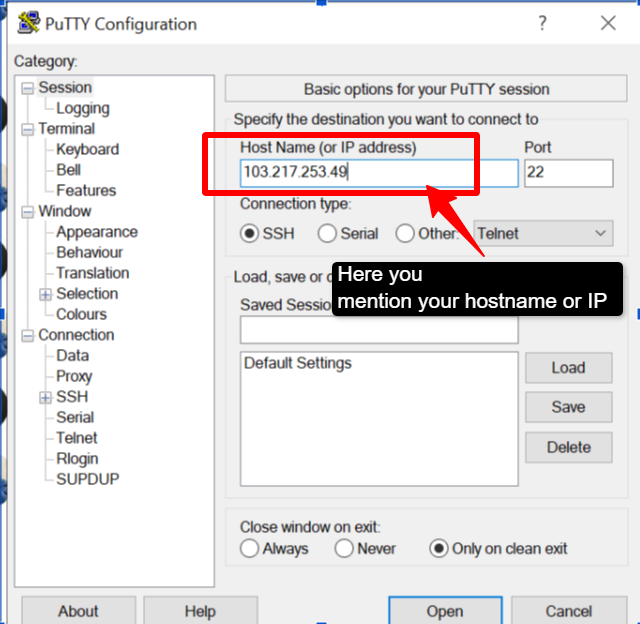This screenshot has width=640, height=624.
Task: Open the Terminal category
Action: pos(67,129)
